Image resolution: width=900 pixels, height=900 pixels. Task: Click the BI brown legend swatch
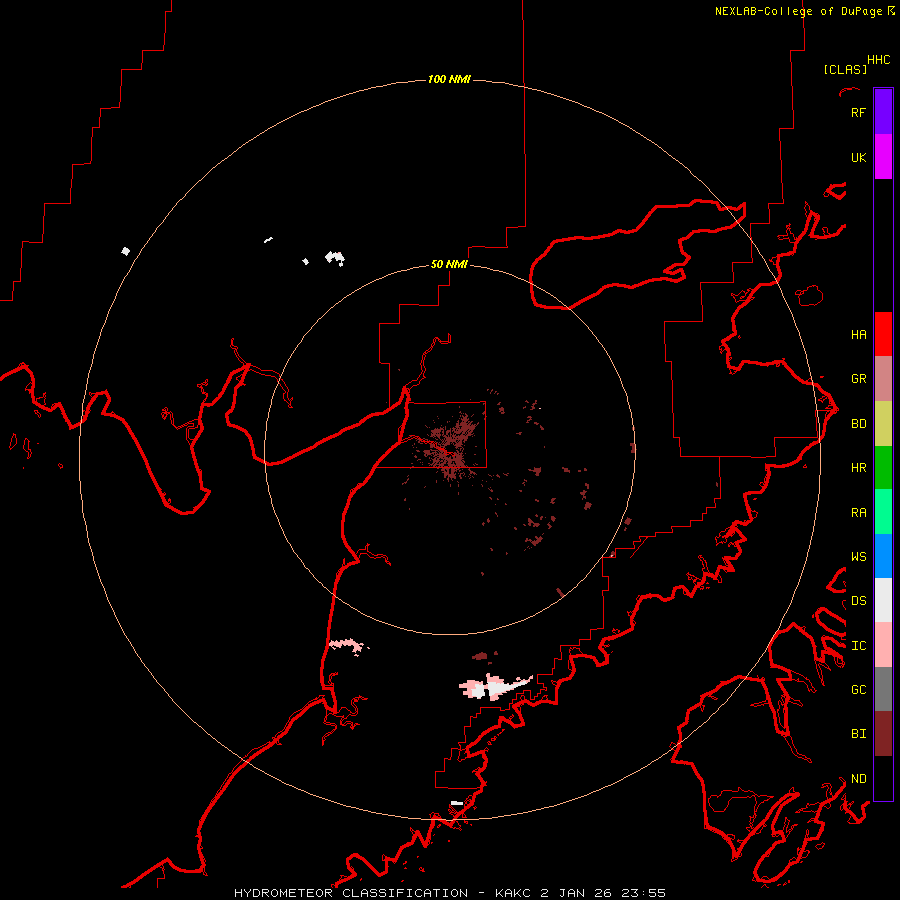click(x=883, y=734)
